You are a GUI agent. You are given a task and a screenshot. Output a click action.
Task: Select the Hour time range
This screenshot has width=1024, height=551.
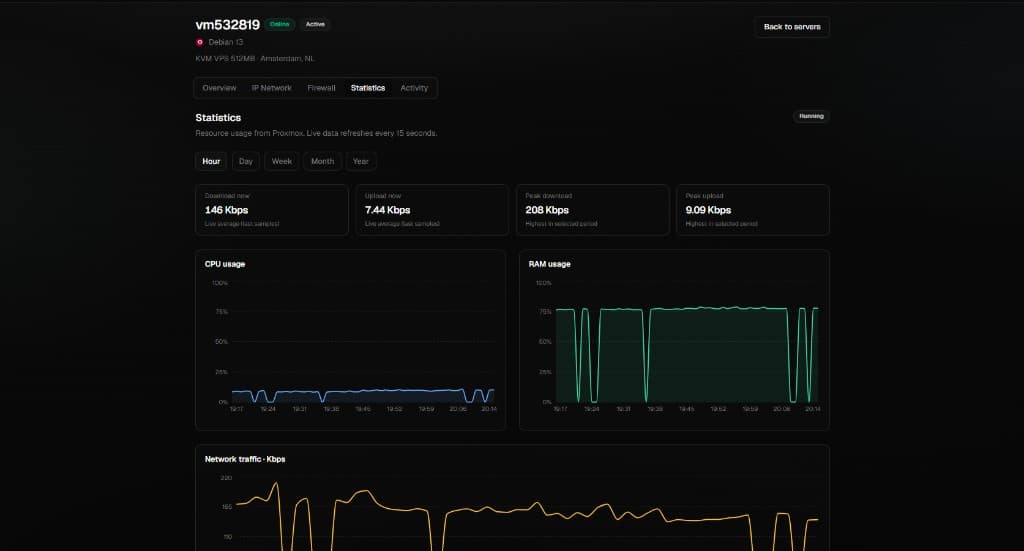tap(211, 161)
